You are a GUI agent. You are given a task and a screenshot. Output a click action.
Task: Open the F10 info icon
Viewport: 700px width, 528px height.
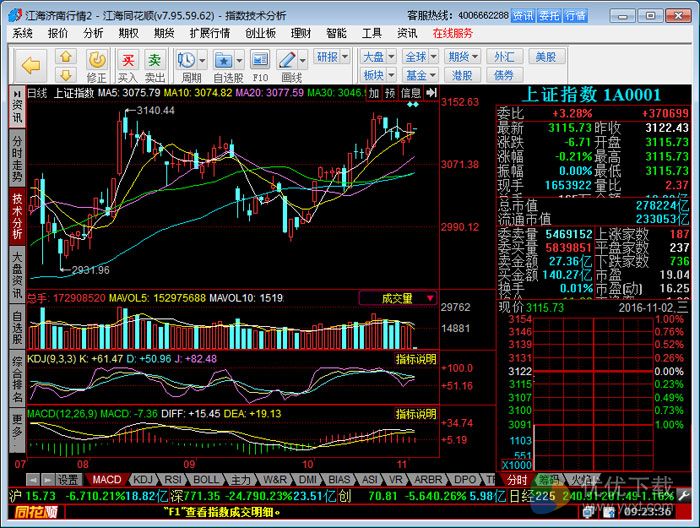pos(260,60)
